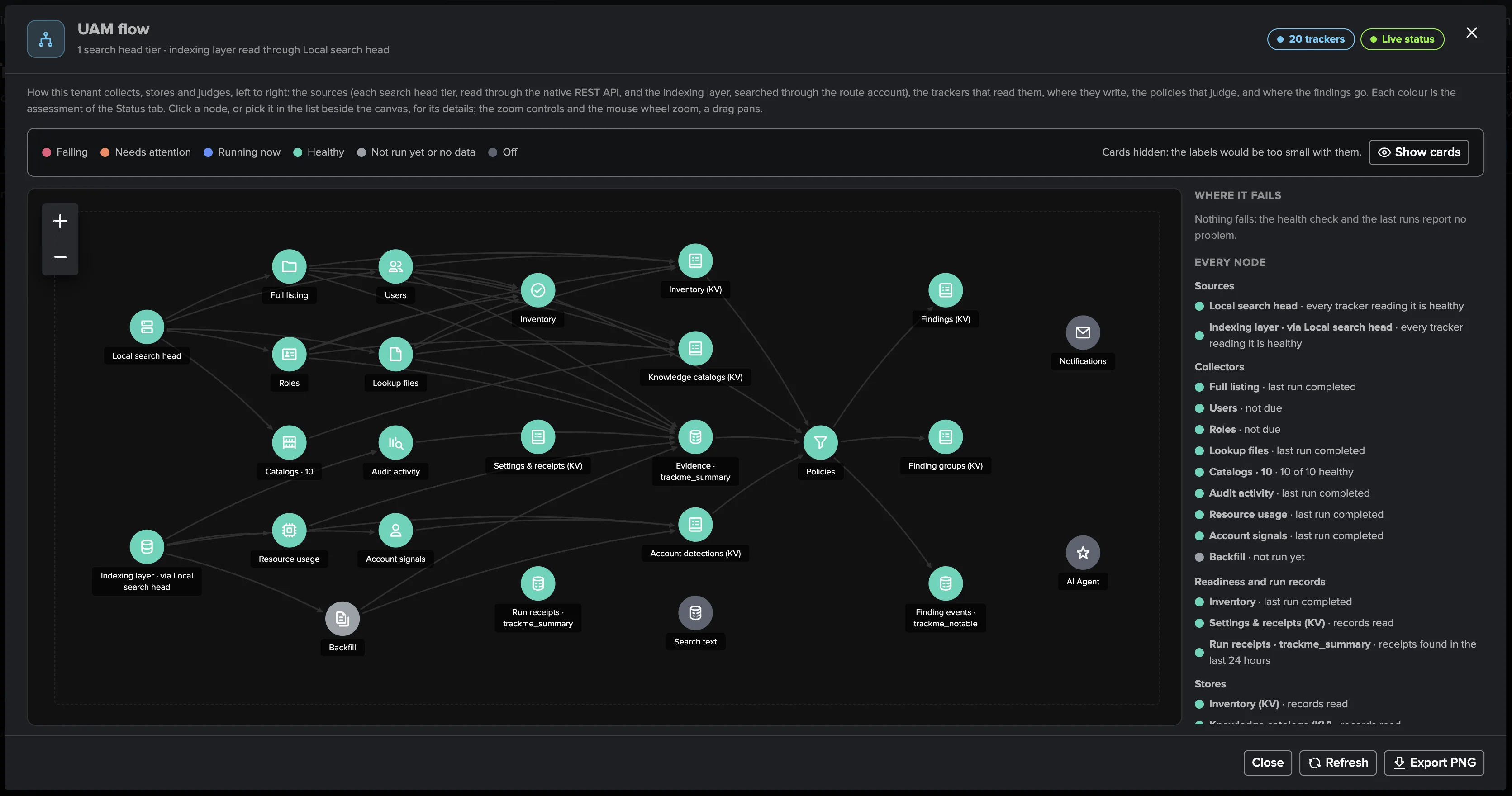Select the Full listing folder node
The height and width of the screenshot is (796, 1512).
coord(289,266)
